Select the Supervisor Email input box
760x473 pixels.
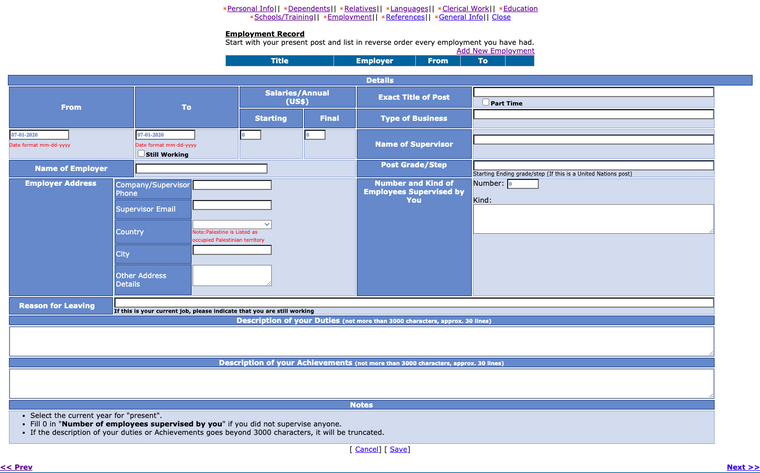pos(232,205)
